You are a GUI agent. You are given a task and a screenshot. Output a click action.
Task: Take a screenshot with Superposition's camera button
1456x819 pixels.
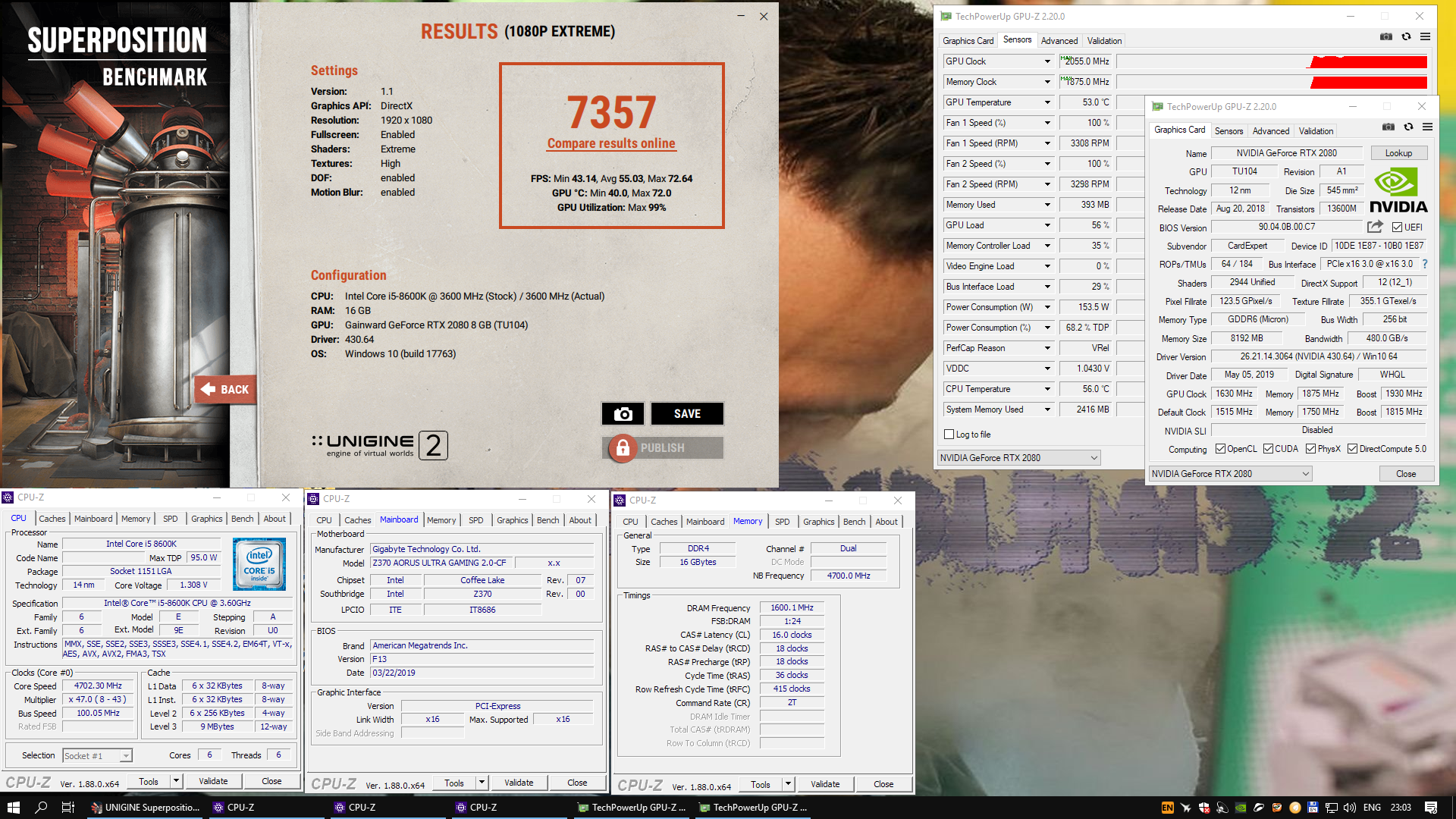[x=623, y=413]
